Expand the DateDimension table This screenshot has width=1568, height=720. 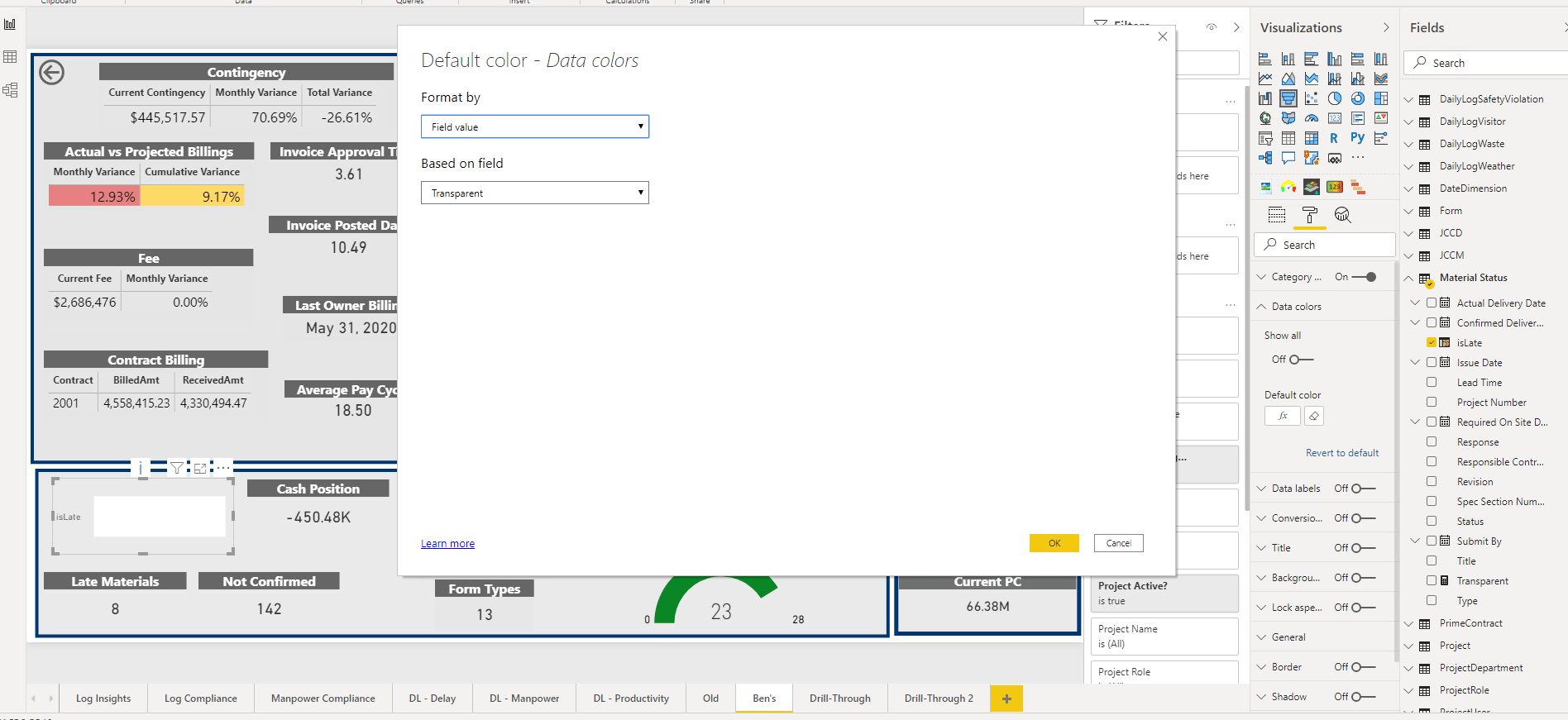[x=1408, y=188]
